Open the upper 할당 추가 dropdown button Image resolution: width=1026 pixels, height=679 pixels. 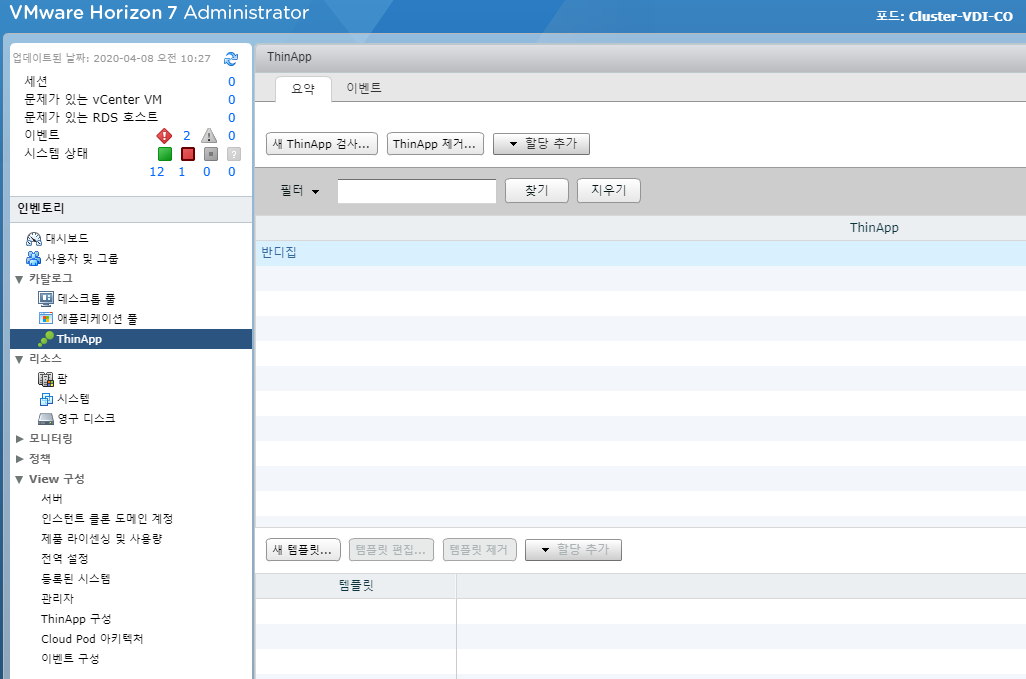coord(541,144)
